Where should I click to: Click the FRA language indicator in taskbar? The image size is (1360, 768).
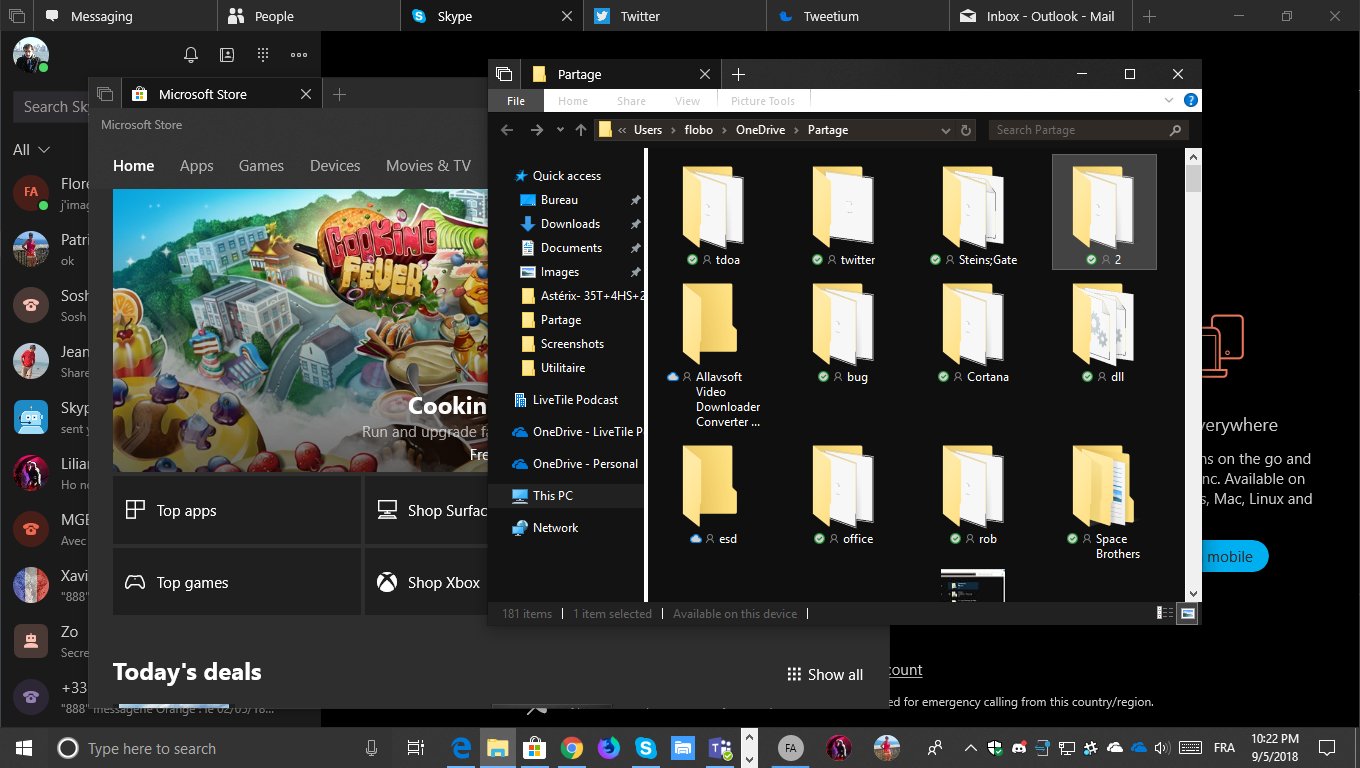coord(1223,748)
